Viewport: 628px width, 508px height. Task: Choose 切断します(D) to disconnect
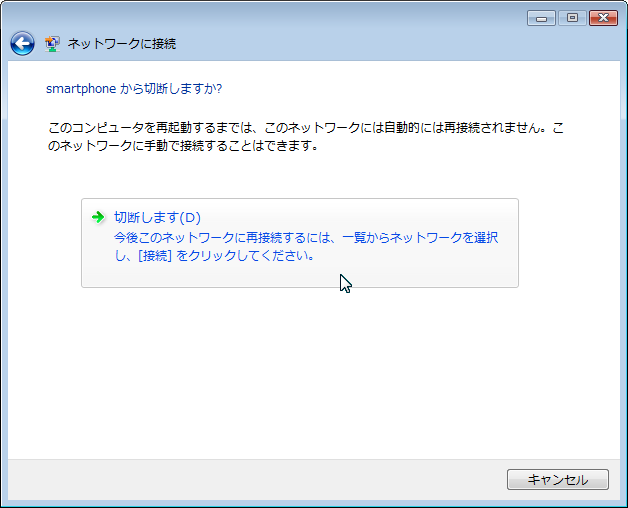click(300, 243)
